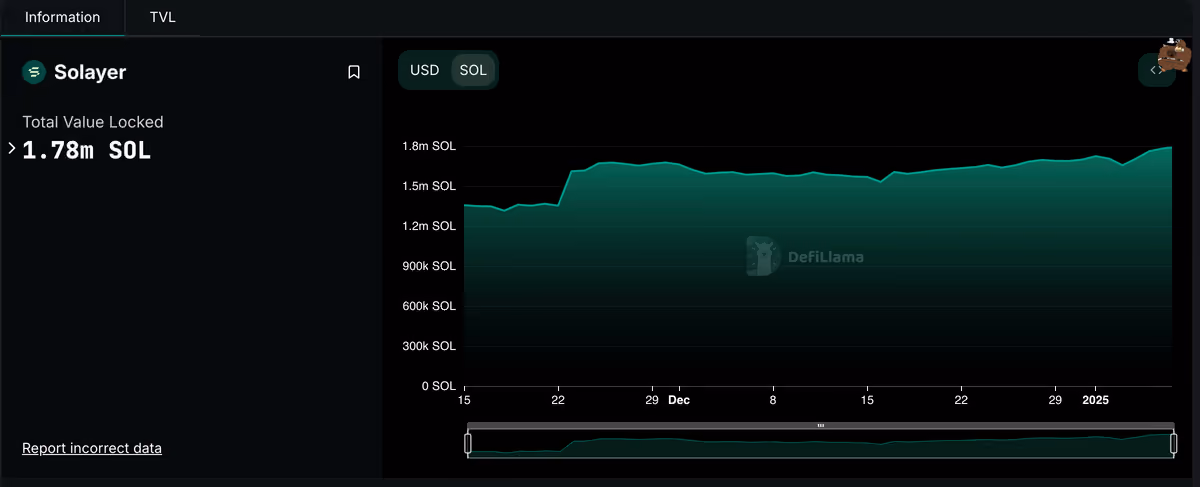This screenshot has width=1200, height=487.
Task: Switch chart denomination to USD
Action: point(425,70)
